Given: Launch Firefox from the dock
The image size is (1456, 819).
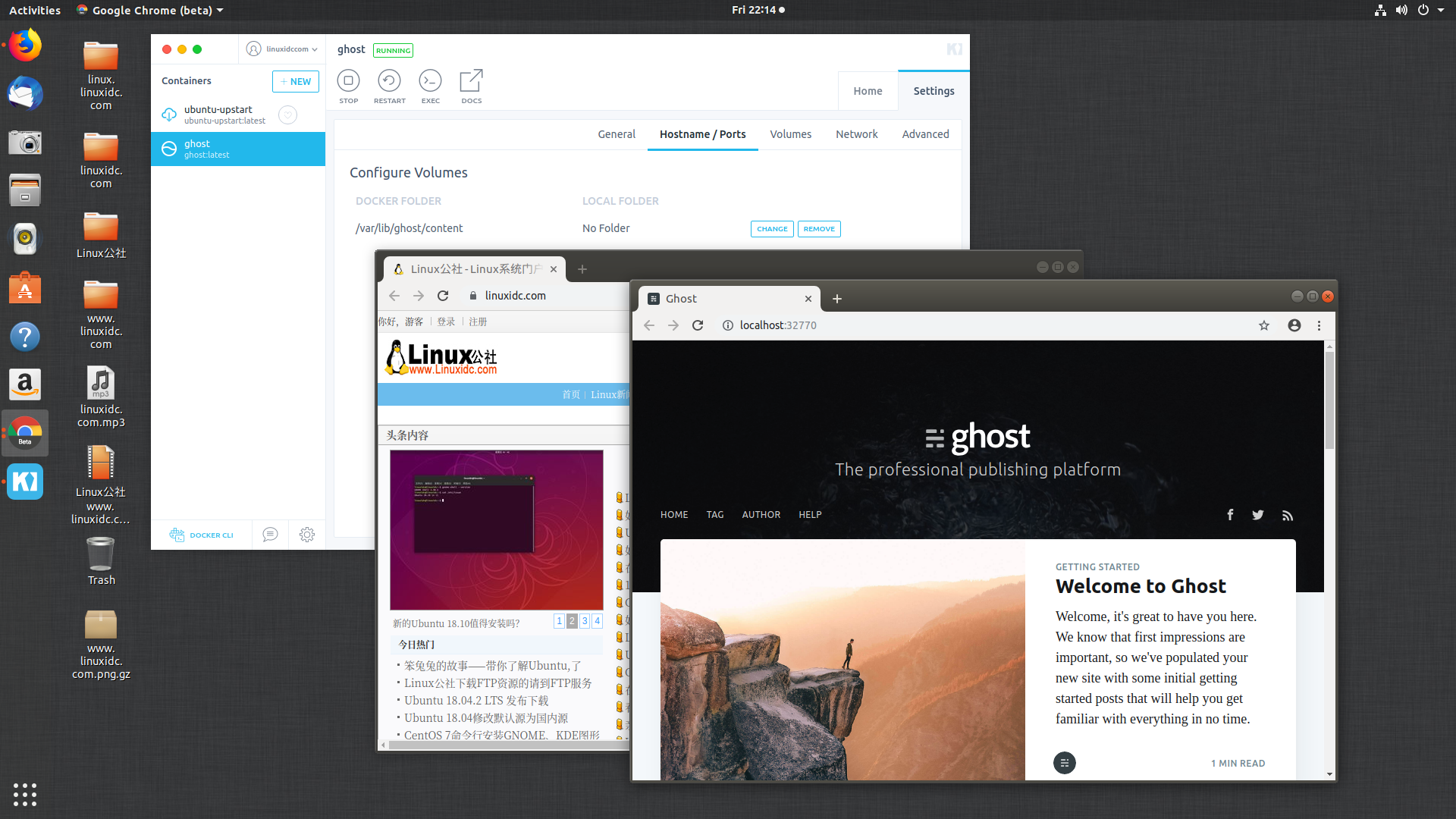Looking at the screenshot, I should [x=25, y=45].
